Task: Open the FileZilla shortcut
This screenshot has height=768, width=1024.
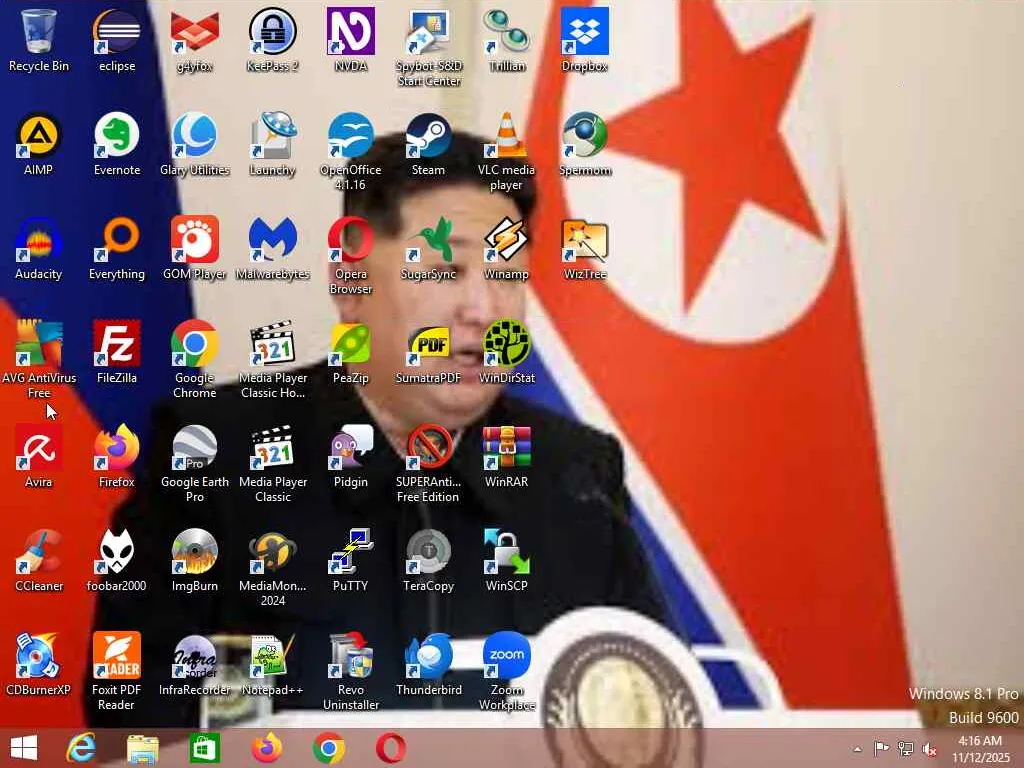Action: [x=117, y=352]
